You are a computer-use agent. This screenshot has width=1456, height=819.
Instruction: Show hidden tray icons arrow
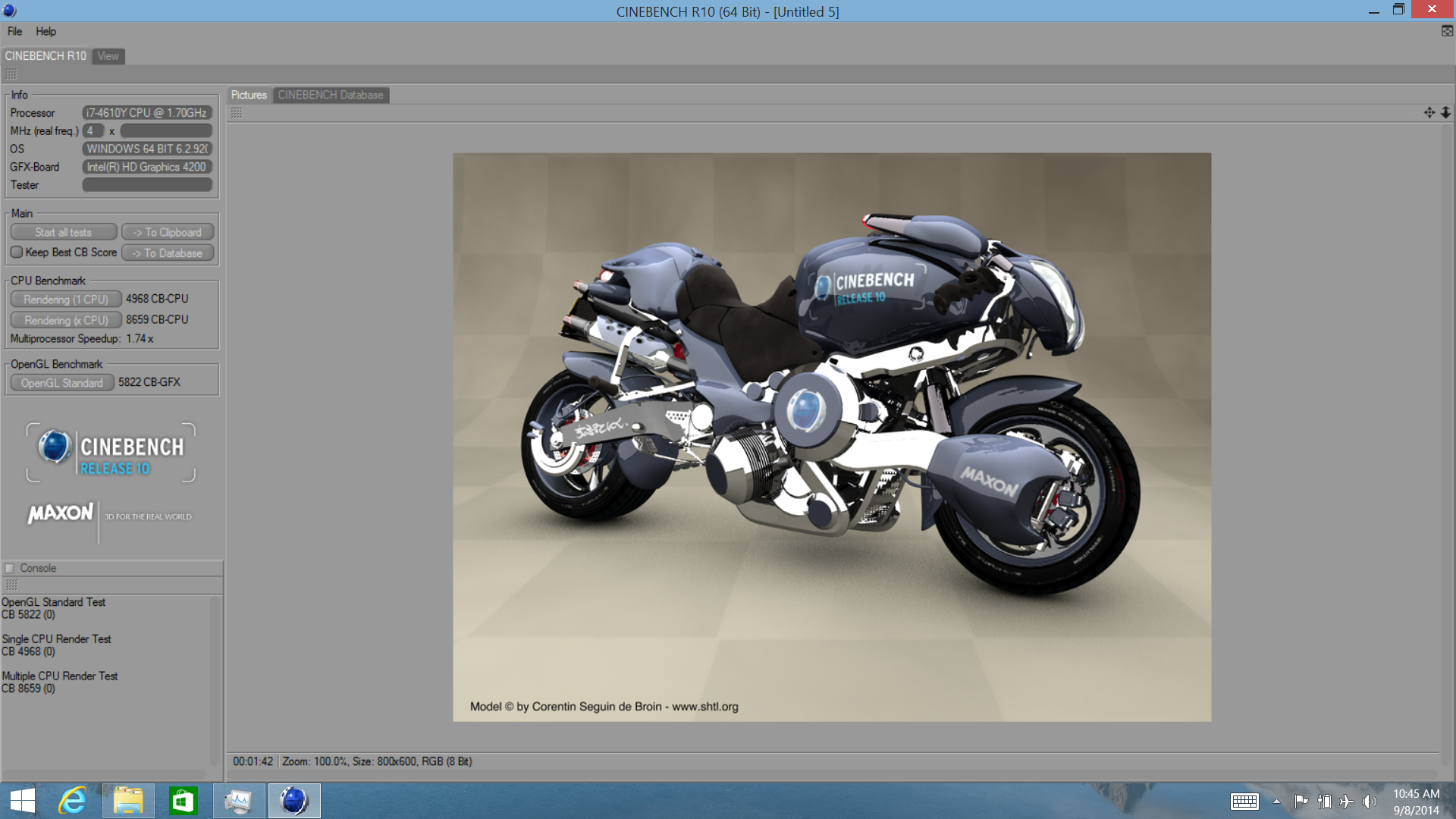pos(1276,801)
